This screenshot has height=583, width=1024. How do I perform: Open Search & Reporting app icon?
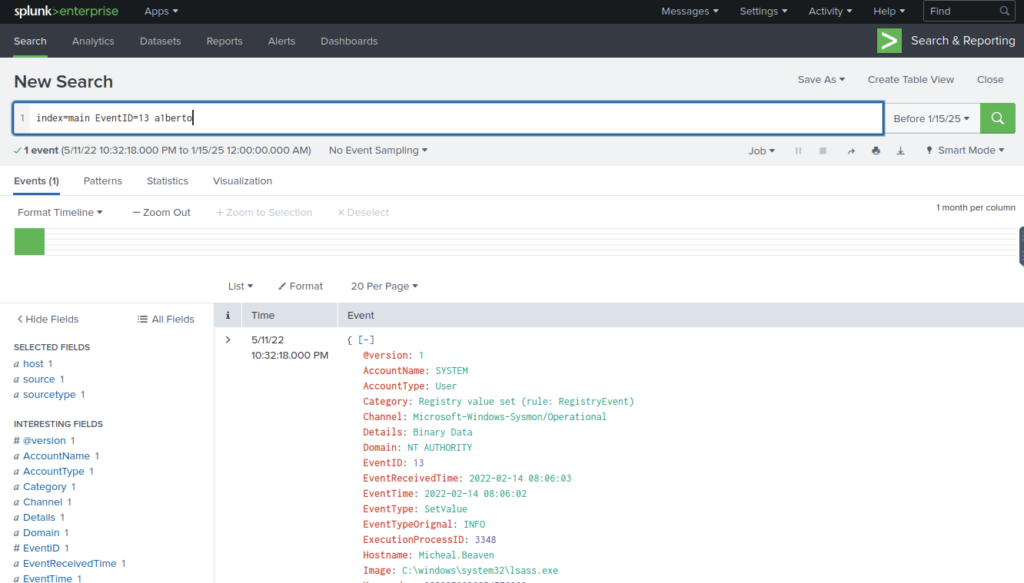pyautogui.click(x=889, y=40)
